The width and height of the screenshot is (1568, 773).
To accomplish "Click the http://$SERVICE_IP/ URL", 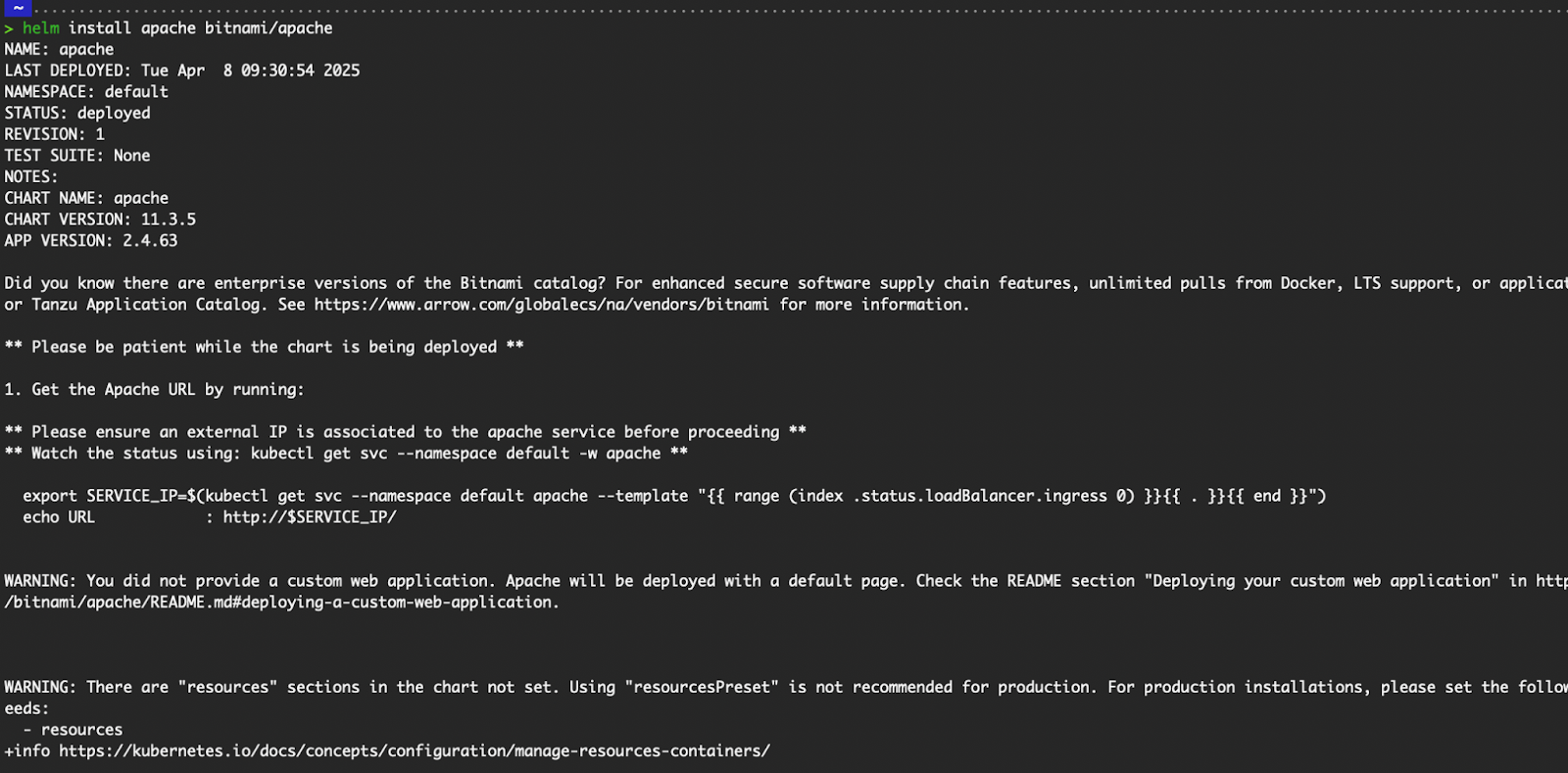I will pos(310,517).
